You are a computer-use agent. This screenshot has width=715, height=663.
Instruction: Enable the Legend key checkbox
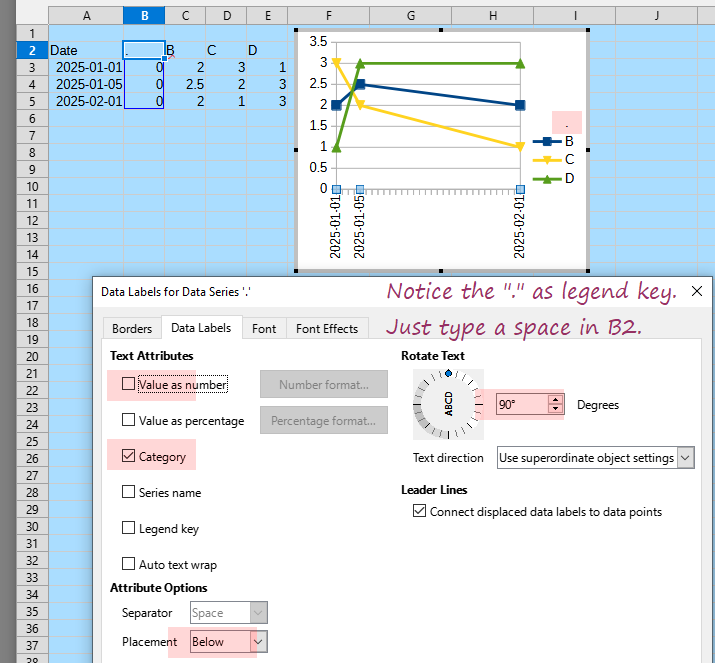click(129, 528)
